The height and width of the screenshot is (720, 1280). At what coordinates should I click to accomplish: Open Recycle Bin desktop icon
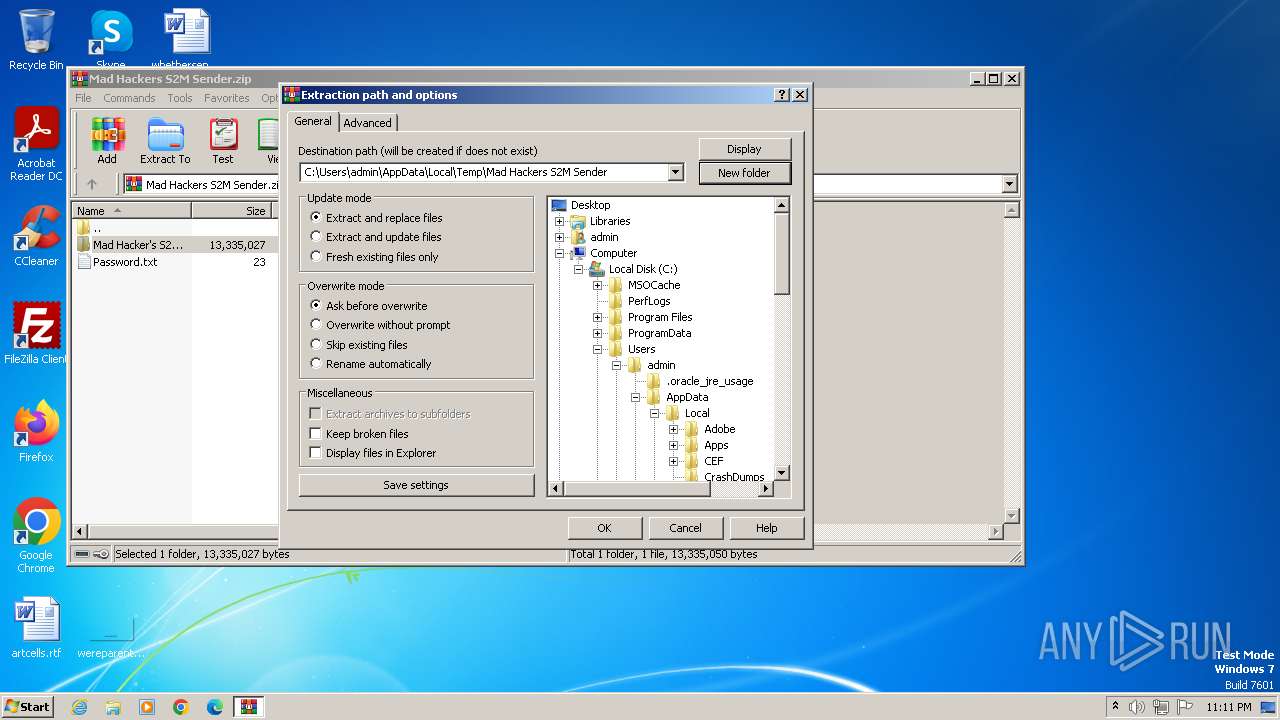pyautogui.click(x=36, y=40)
